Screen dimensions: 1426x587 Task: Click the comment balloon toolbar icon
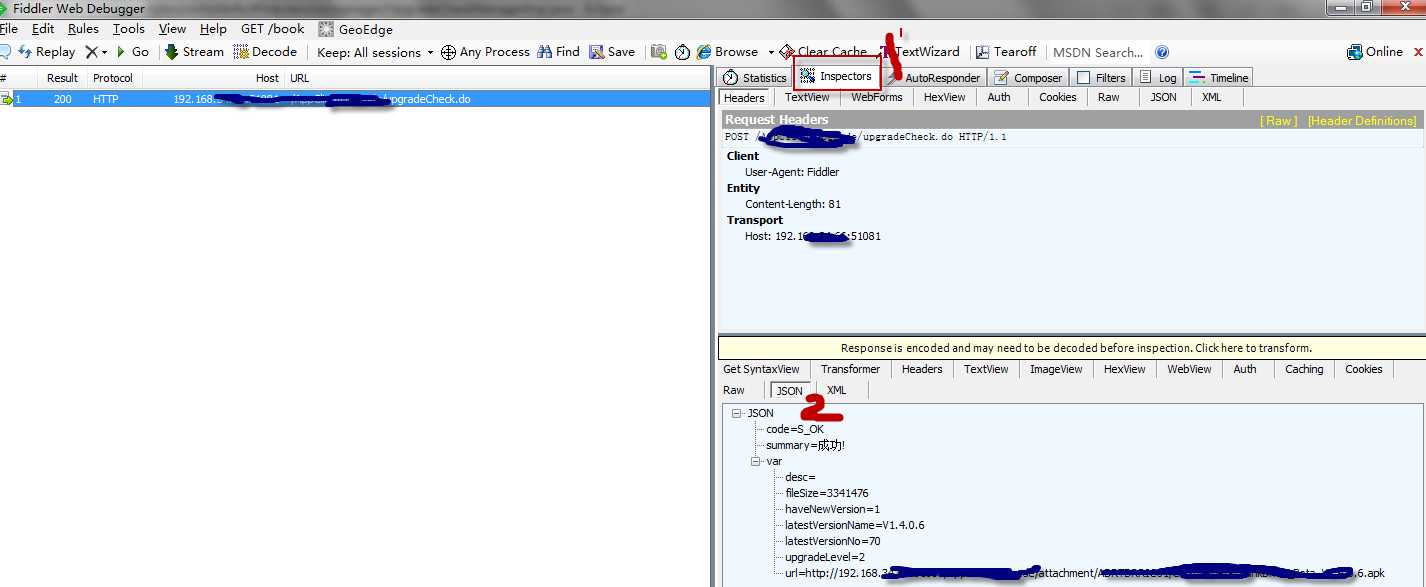pos(5,52)
